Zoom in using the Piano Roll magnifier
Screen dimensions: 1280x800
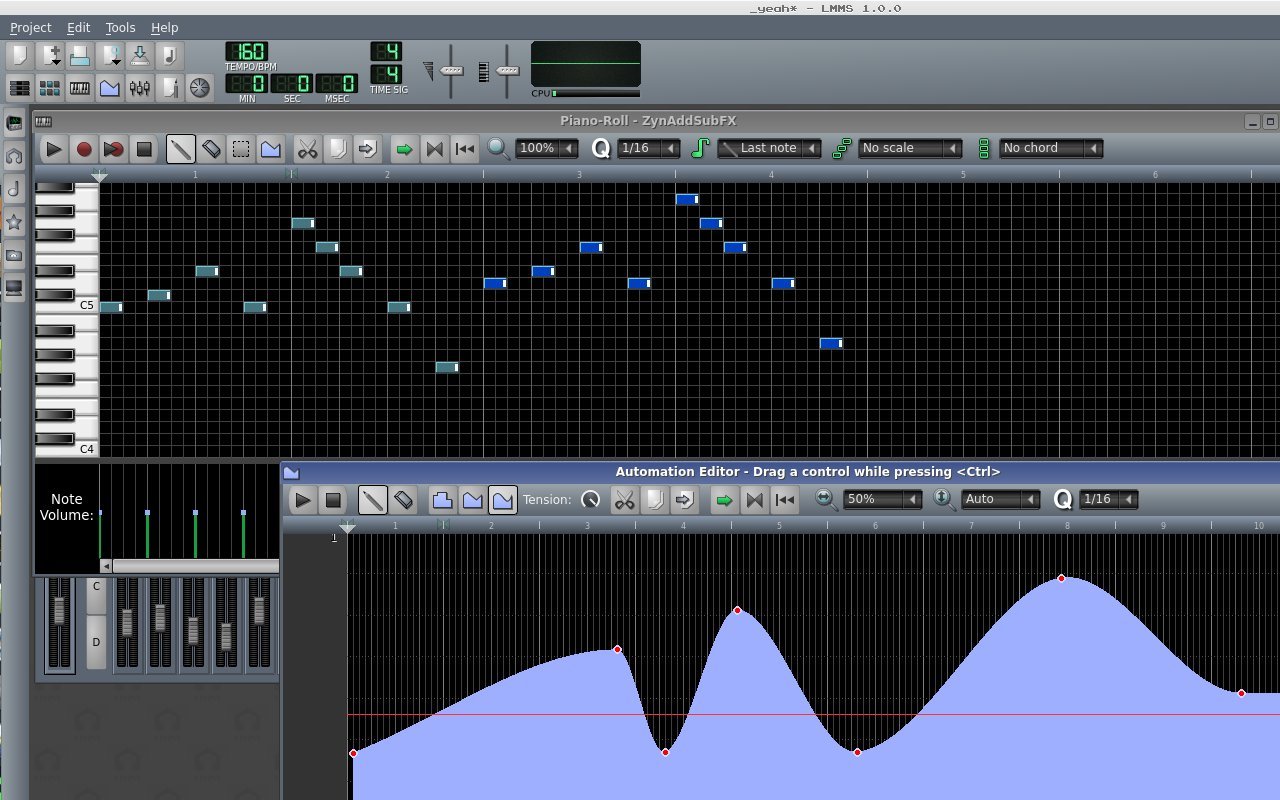(498, 148)
